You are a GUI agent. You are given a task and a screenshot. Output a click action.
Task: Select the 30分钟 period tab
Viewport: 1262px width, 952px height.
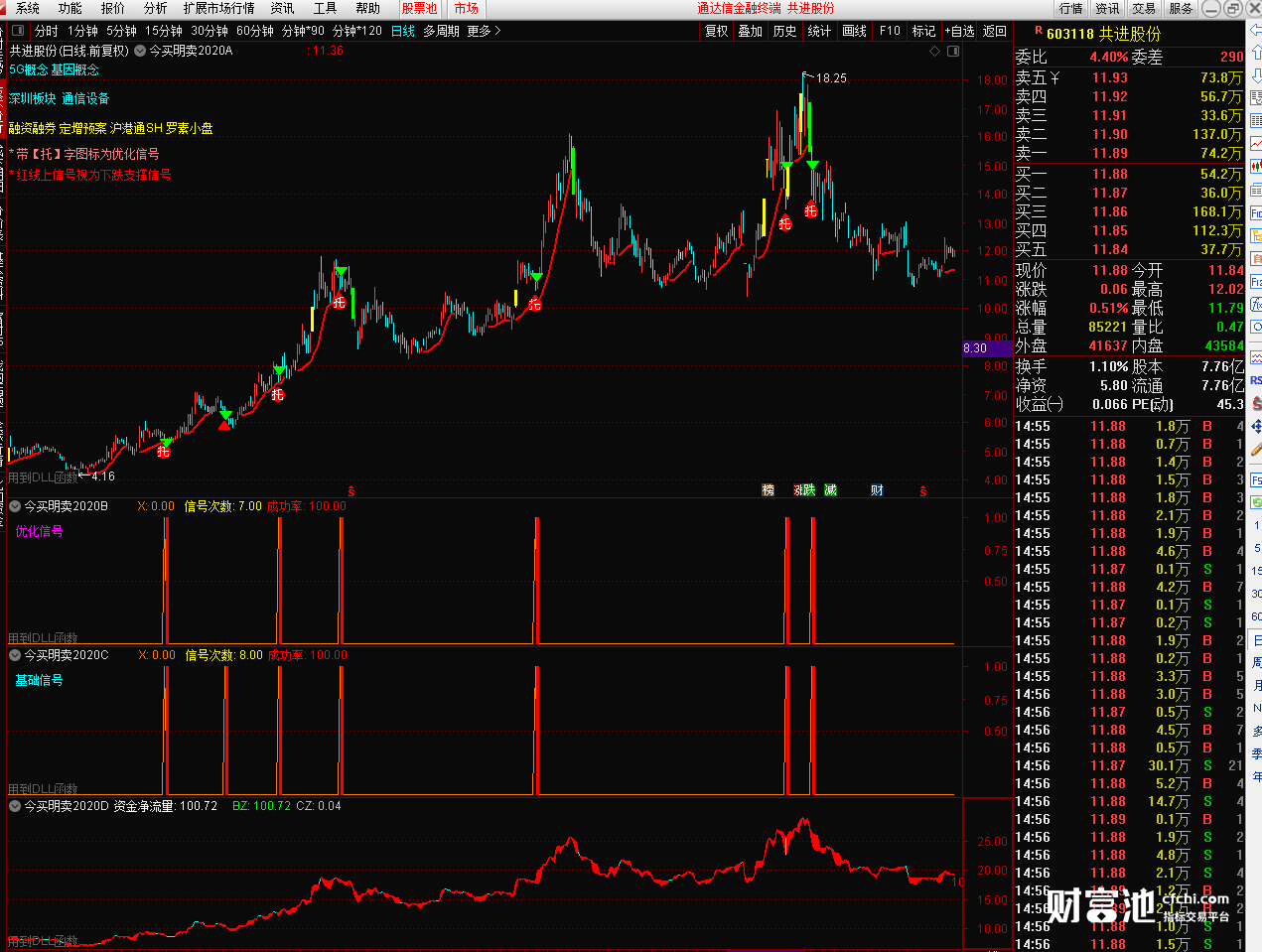210,31
